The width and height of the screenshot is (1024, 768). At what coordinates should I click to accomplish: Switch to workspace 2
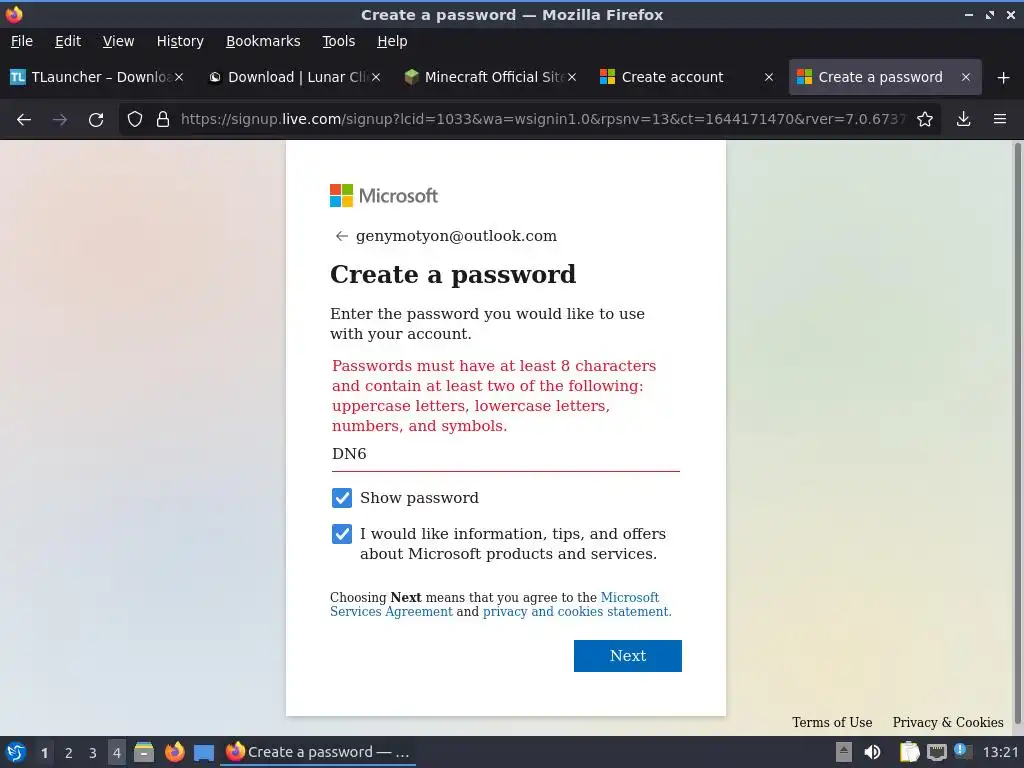[x=69, y=753]
